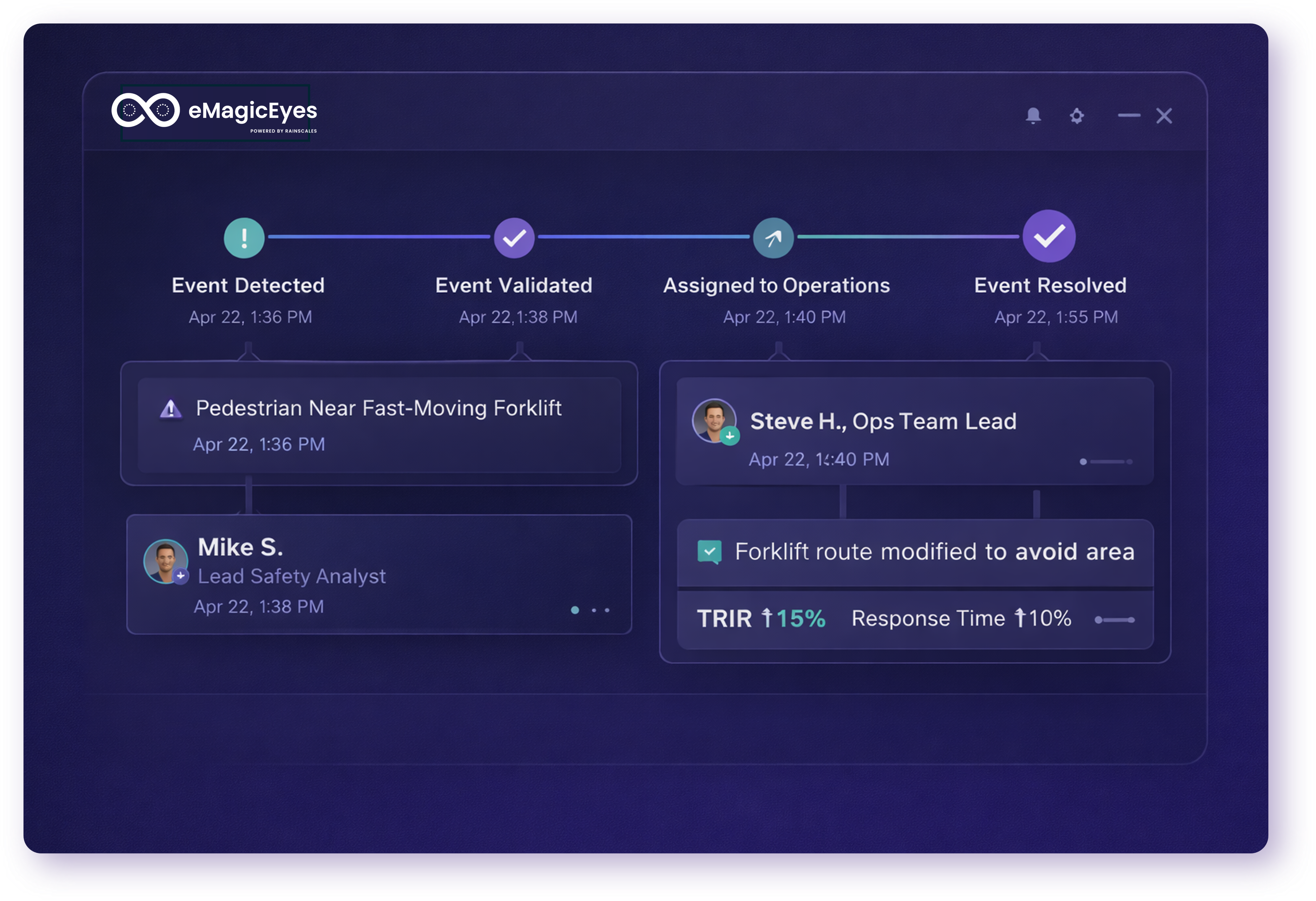Open the settings gear icon

point(1077,116)
